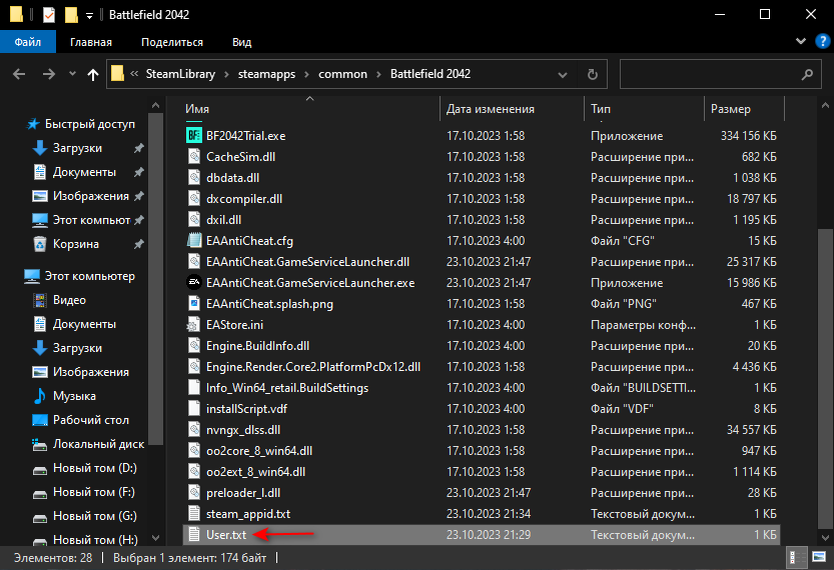Select the dxcompiler.dll file
This screenshot has width=834, height=570.
(481, 199)
